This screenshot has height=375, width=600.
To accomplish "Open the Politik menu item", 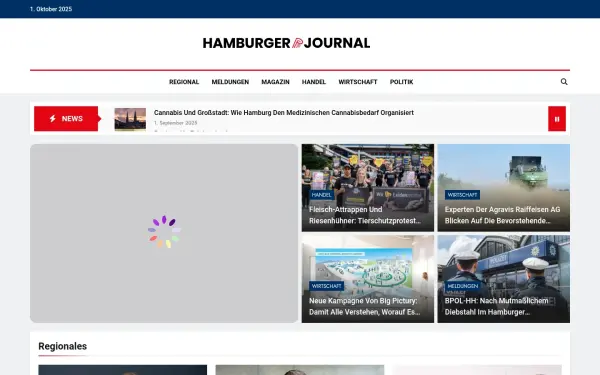I will click(x=401, y=82).
